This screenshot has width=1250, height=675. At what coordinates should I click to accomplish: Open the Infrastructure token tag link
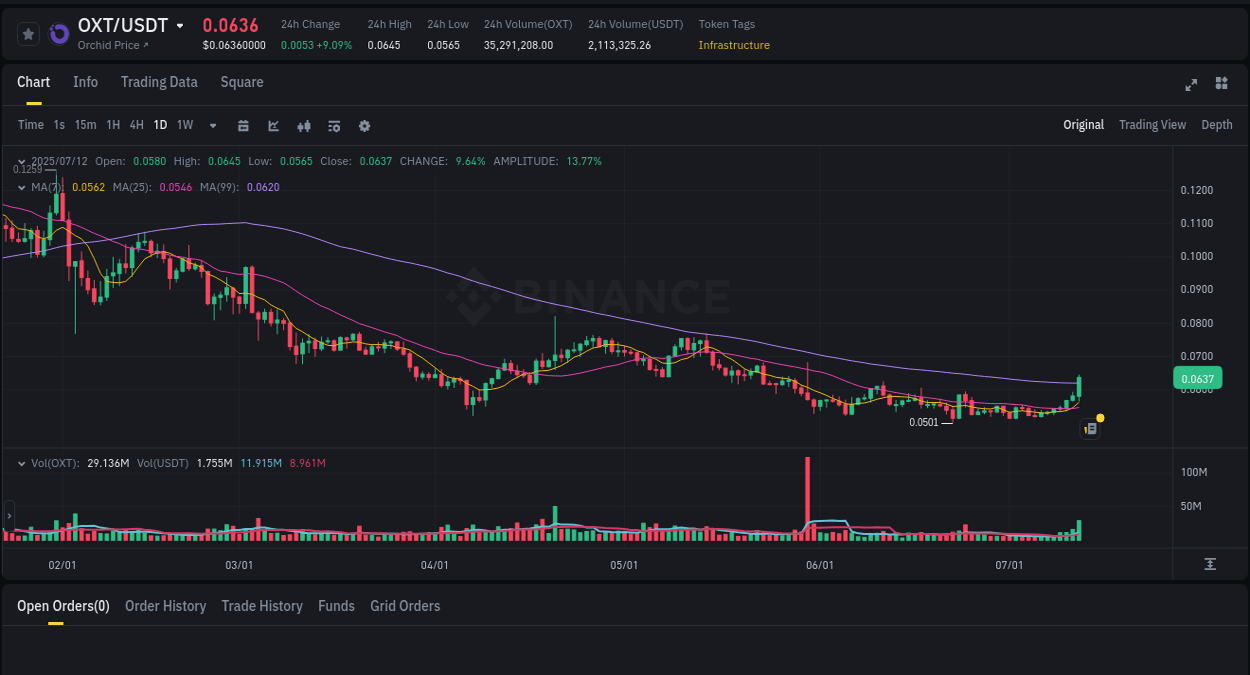click(x=734, y=45)
